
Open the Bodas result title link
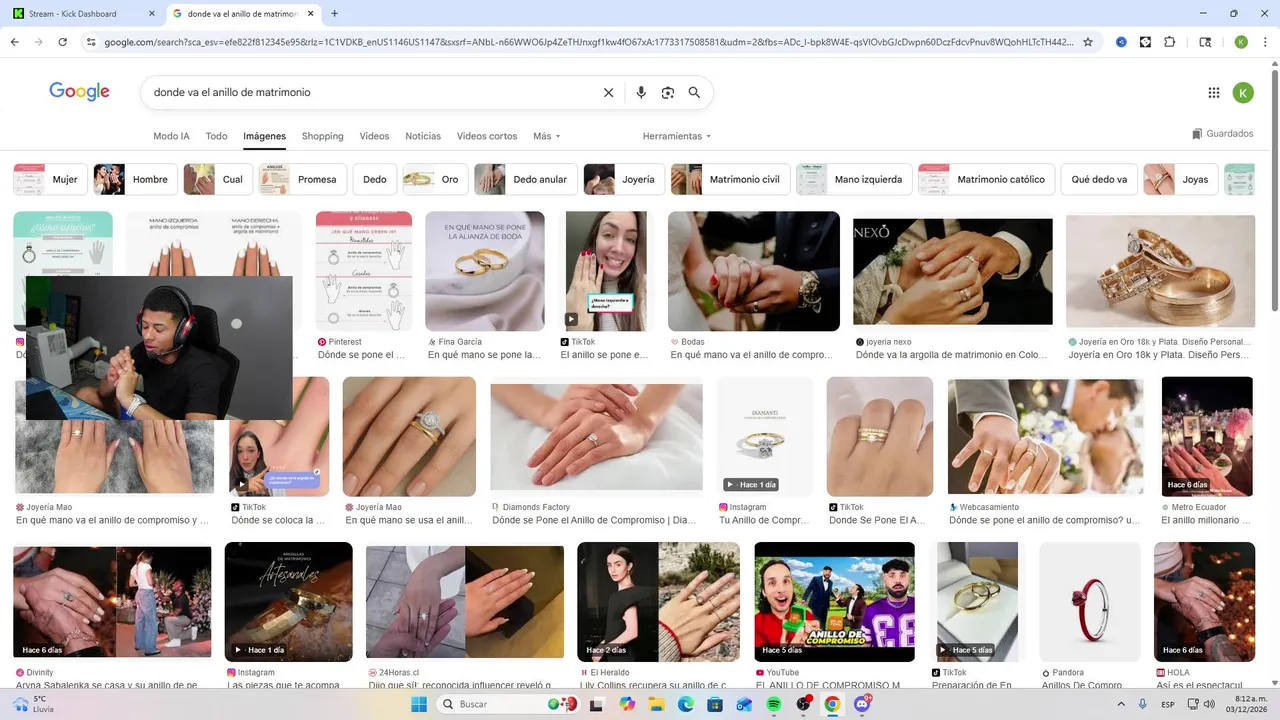751,355
